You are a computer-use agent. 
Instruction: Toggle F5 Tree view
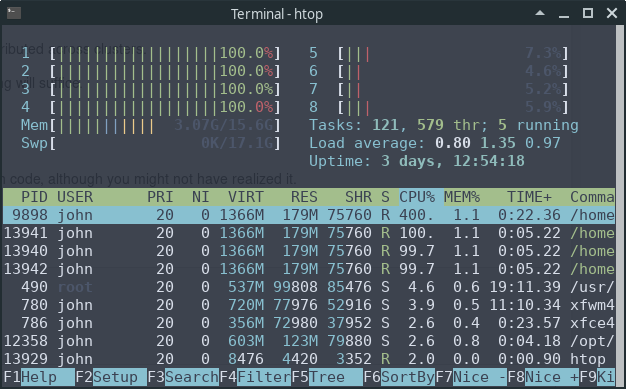(327, 377)
